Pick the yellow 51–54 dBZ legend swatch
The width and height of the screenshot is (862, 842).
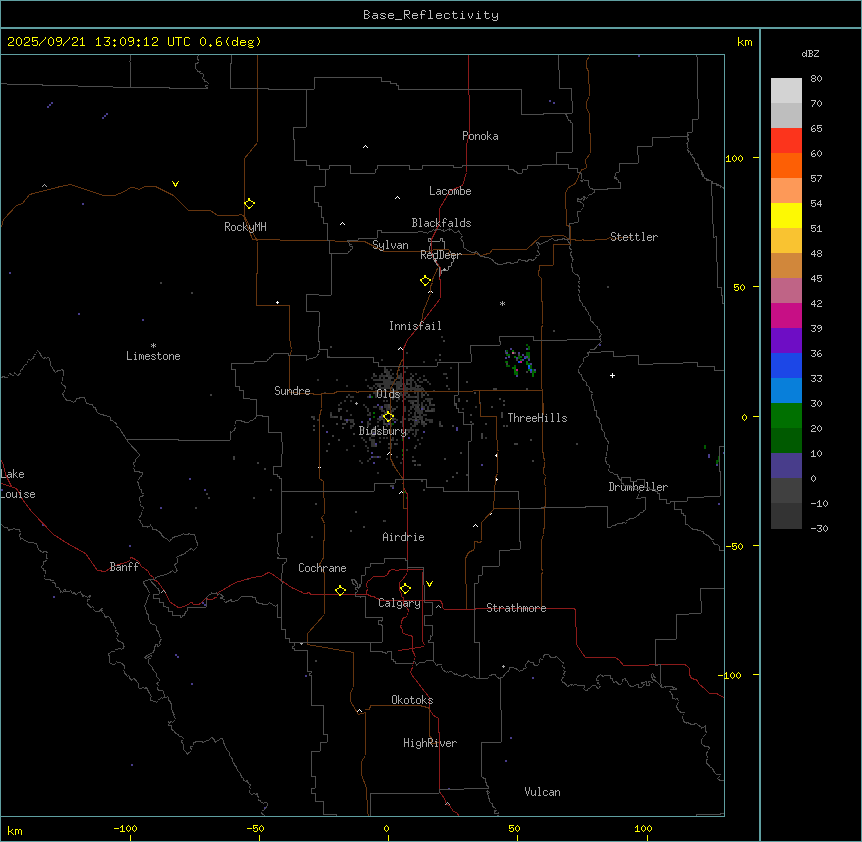(x=786, y=216)
